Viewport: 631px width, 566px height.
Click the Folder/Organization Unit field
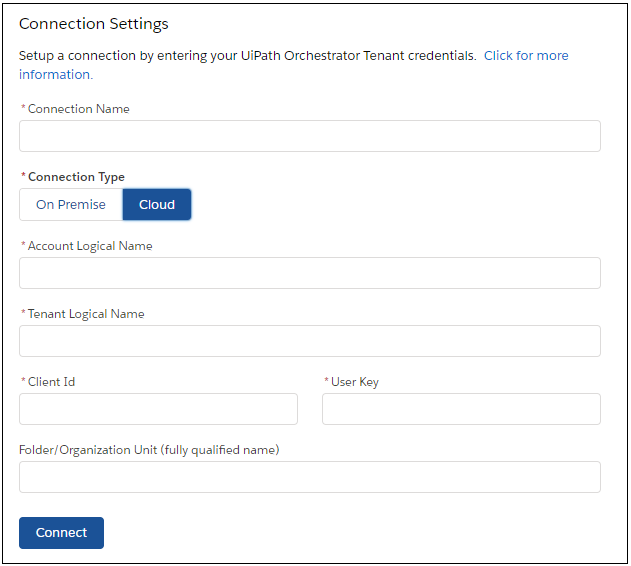pyautogui.click(x=310, y=477)
